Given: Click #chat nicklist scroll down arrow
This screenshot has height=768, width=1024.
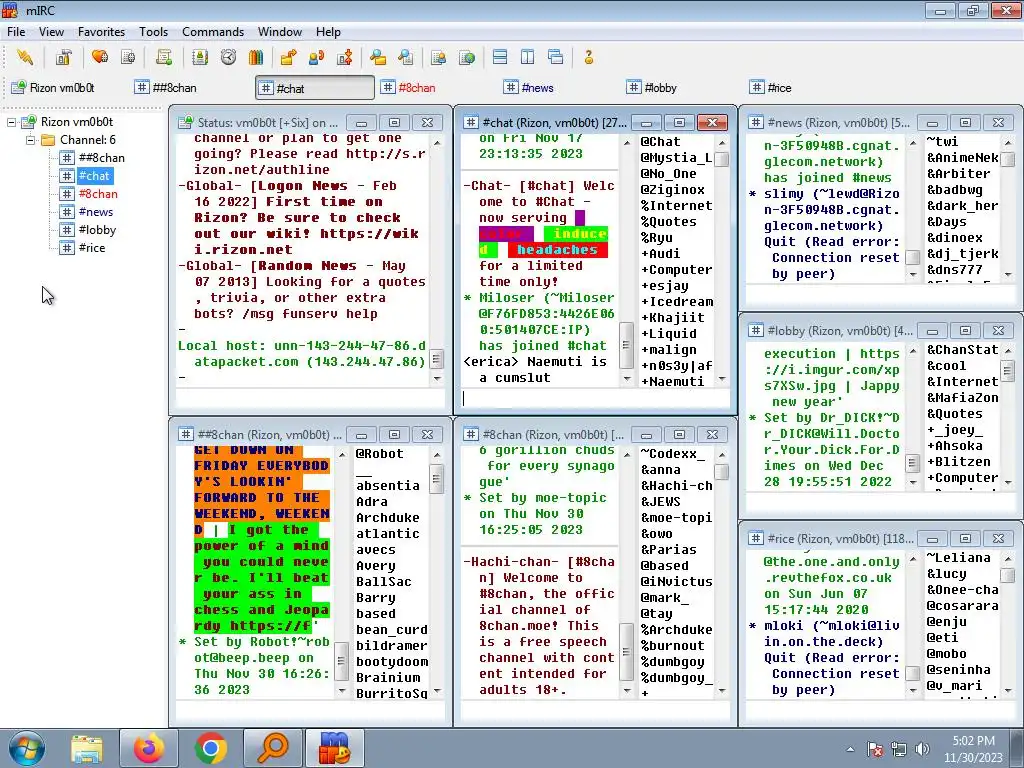Looking at the screenshot, I should [722, 379].
